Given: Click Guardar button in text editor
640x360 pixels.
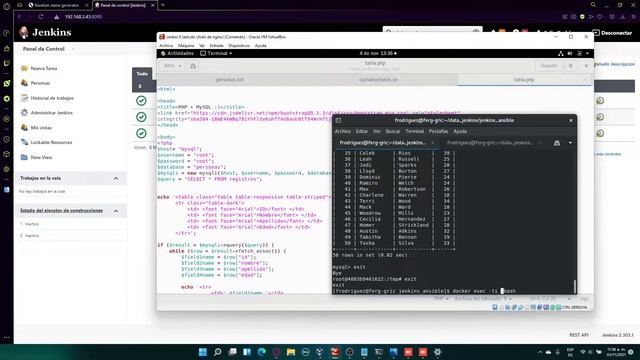Looking at the screenshot, I should (x=549, y=66).
